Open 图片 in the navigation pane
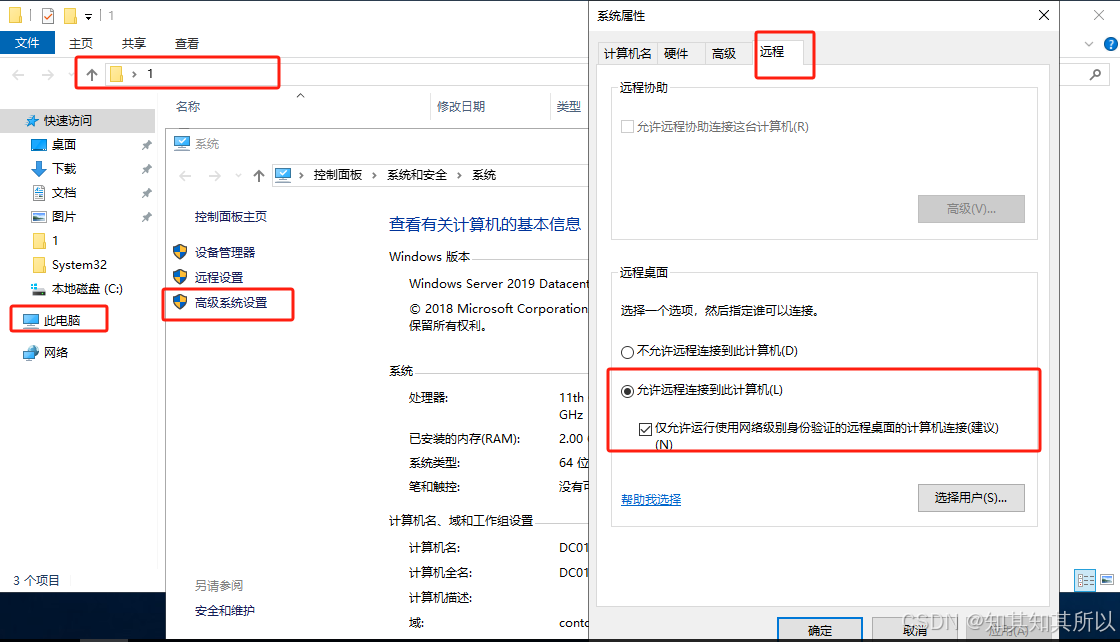Image resolution: width=1120 pixels, height=642 pixels. click(64, 216)
